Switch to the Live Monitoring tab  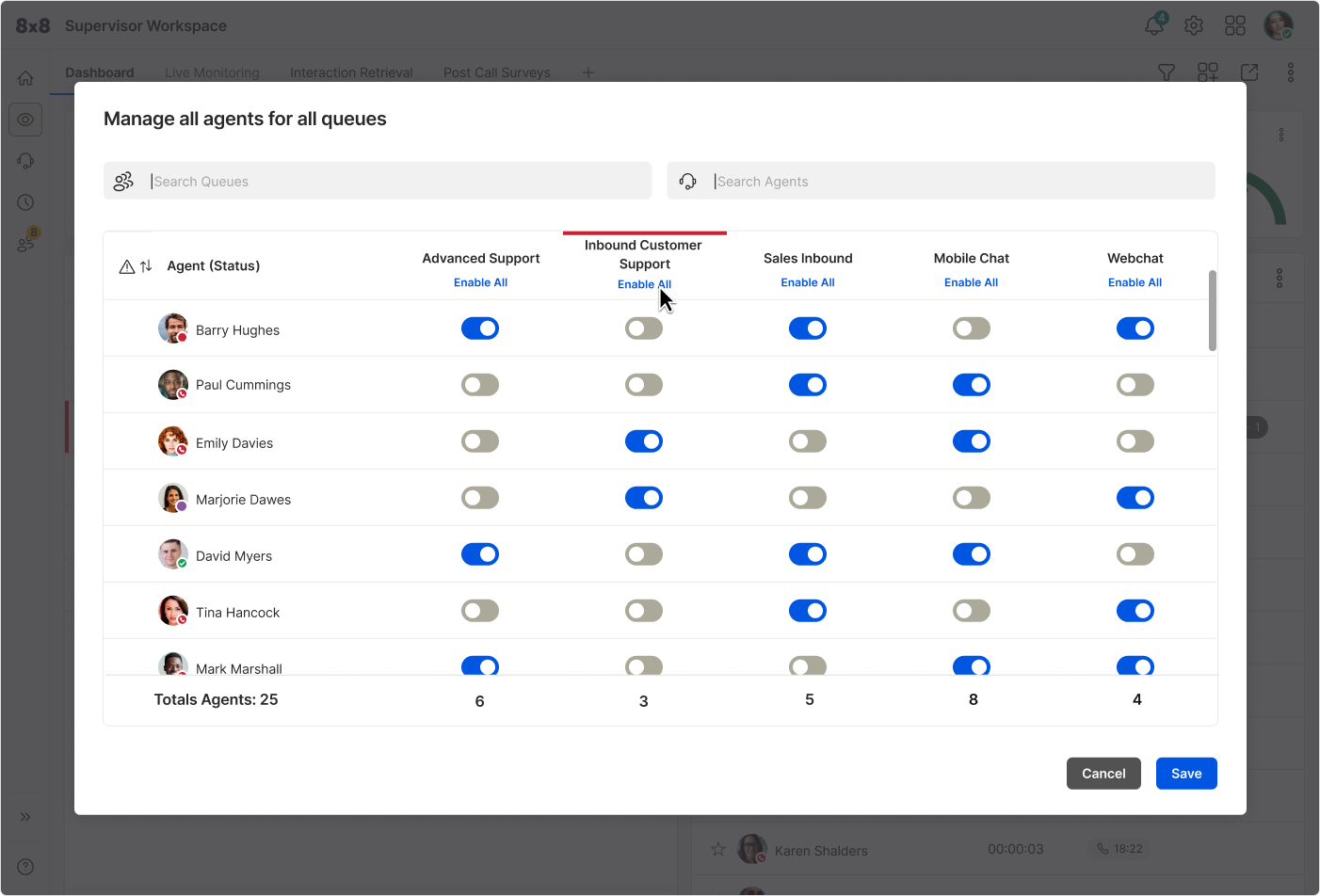[212, 72]
